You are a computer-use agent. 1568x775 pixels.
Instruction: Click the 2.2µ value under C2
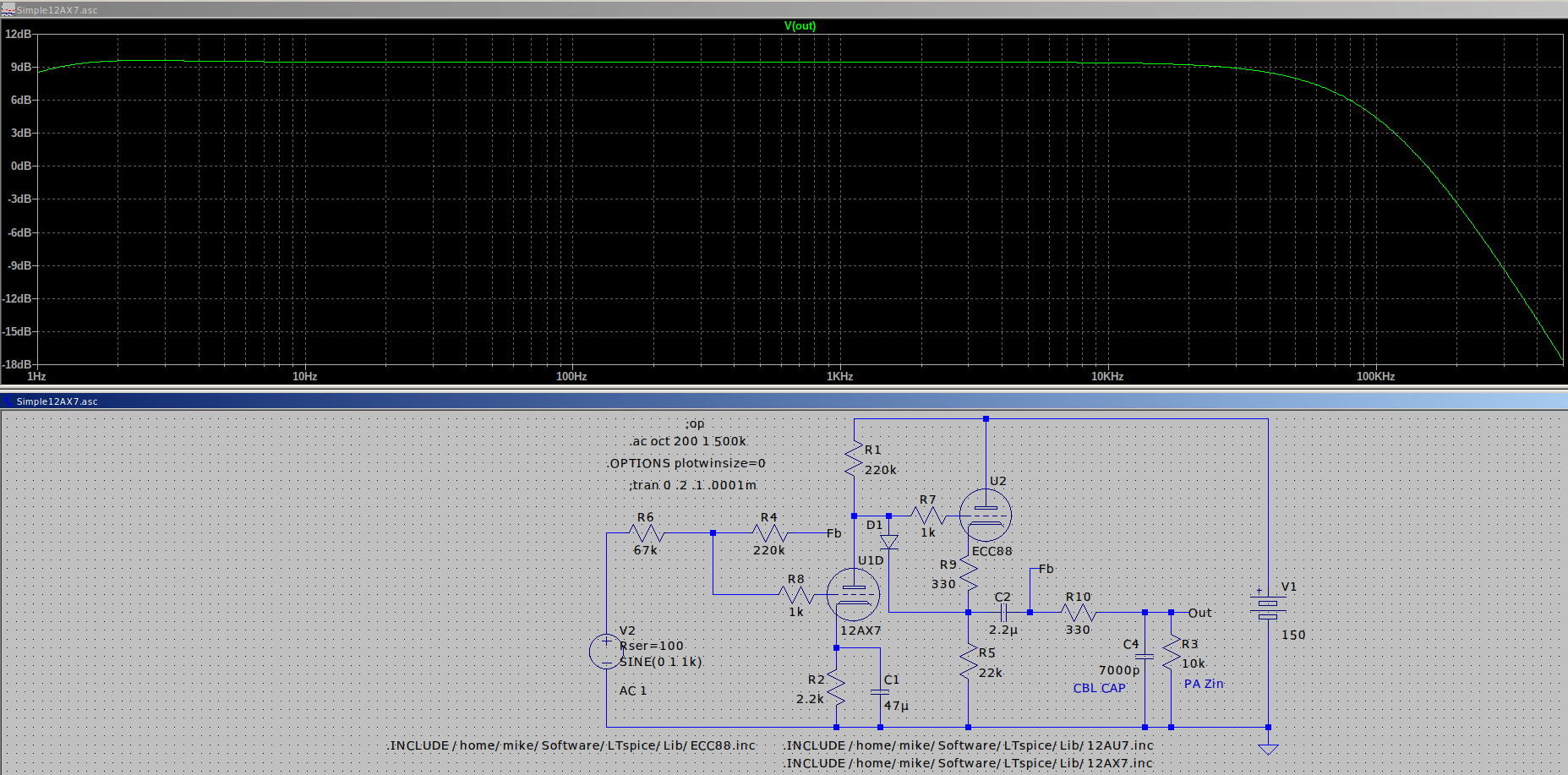[1003, 630]
